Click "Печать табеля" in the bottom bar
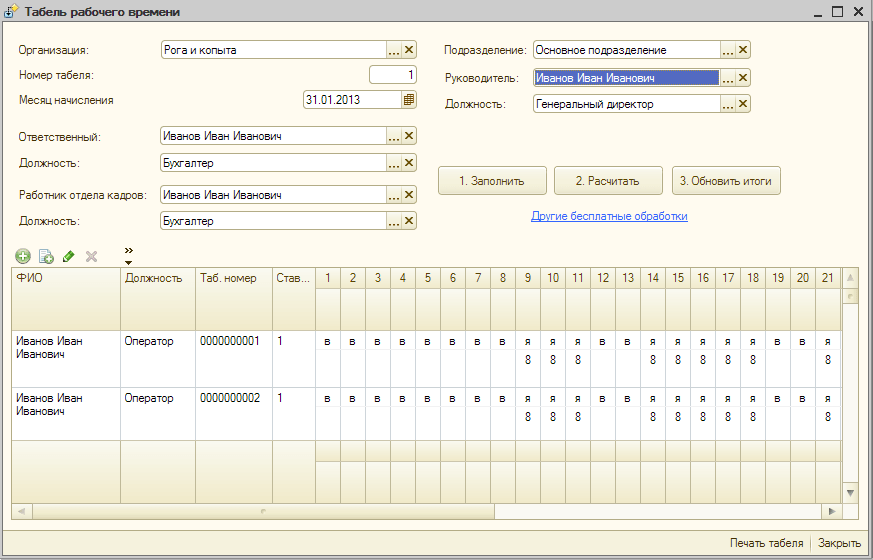The width and height of the screenshot is (873, 560). pyautogui.click(x=766, y=543)
